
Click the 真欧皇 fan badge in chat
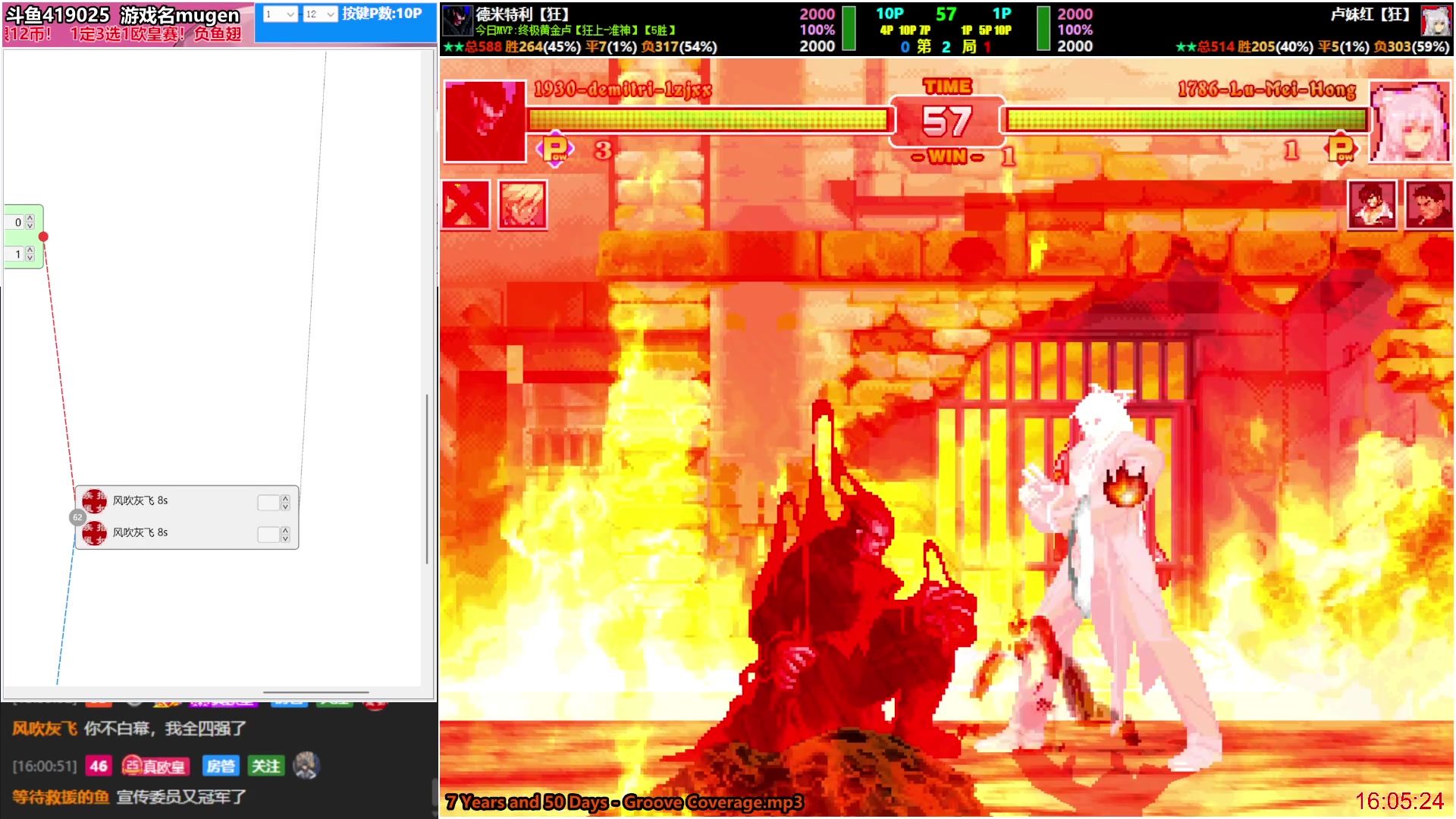pos(155,766)
